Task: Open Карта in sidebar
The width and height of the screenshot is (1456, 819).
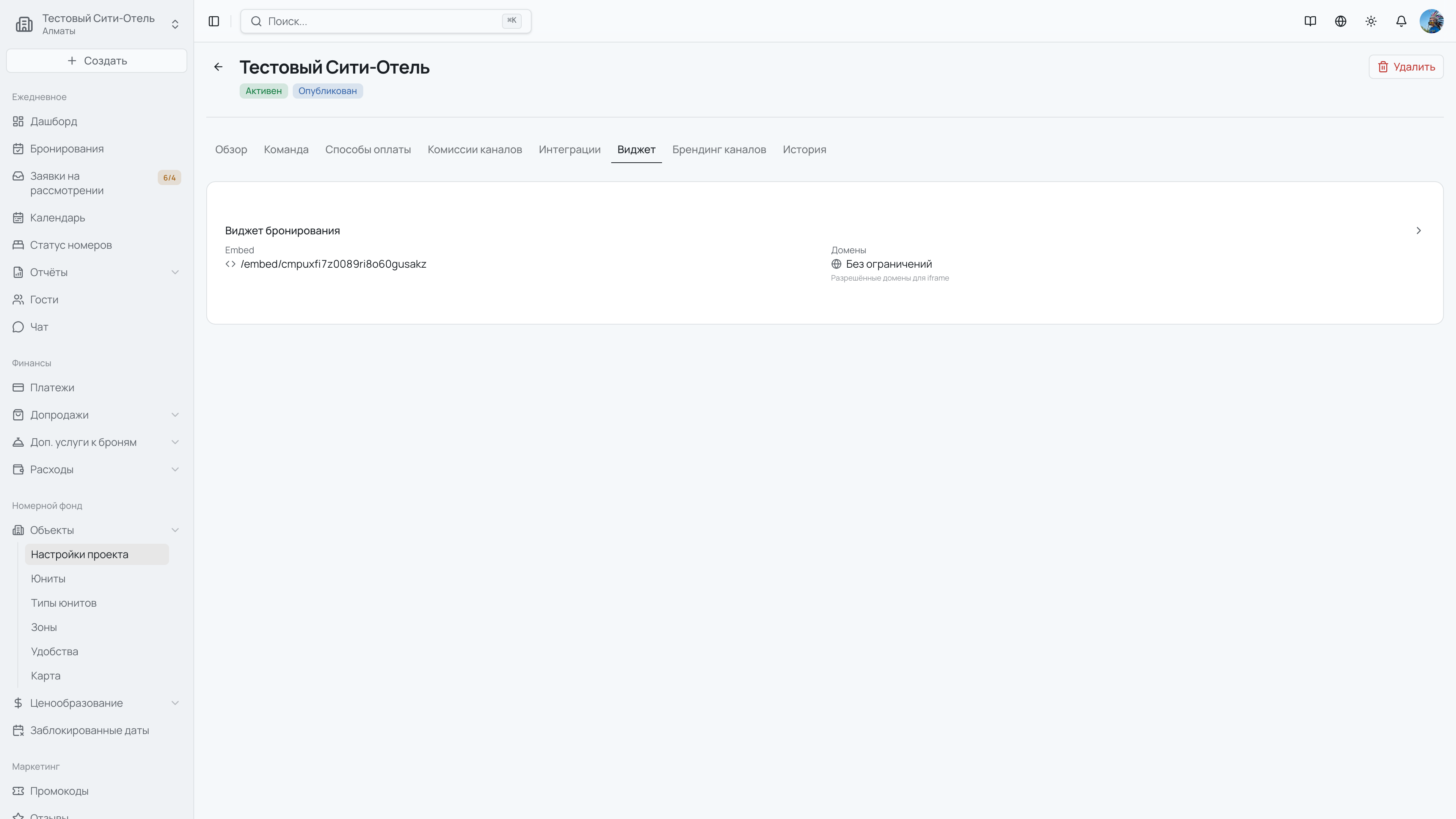Action: [97, 676]
